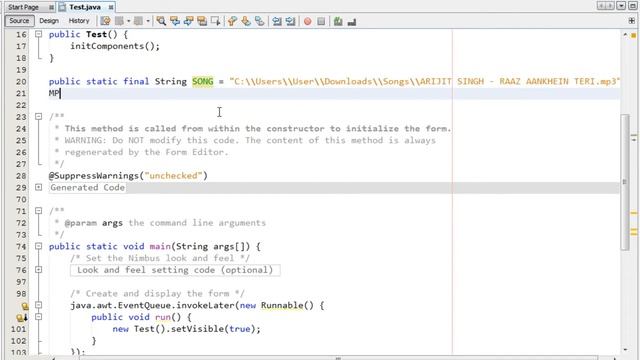The height and width of the screenshot is (360, 640).
Task: Collapse invokeLater Runnable fold
Action: tap(38, 305)
